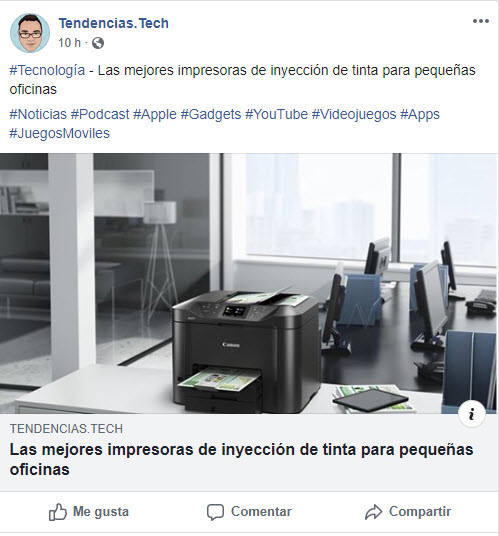Click the #Noticias hashtag
Screen dimensions: 499x536
tap(38, 114)
